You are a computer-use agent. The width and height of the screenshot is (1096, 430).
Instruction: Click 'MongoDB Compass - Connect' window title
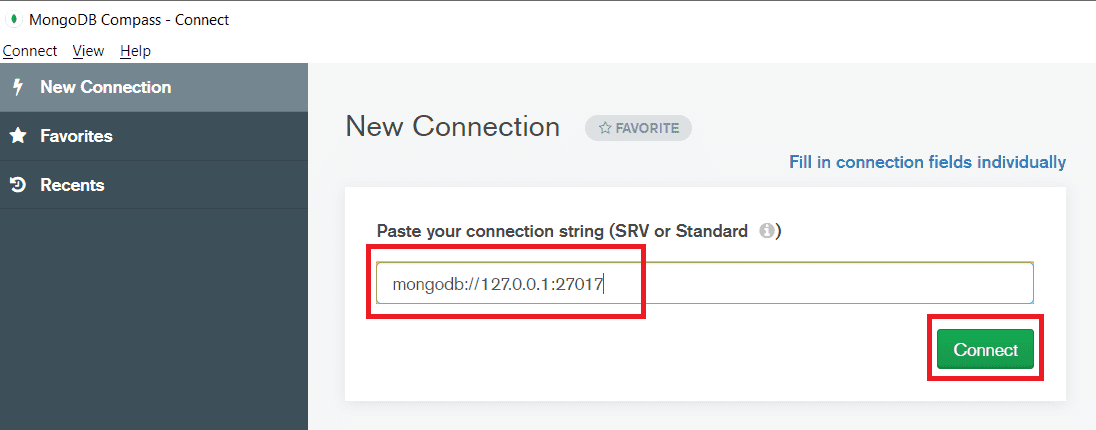[x=129, y=20]
